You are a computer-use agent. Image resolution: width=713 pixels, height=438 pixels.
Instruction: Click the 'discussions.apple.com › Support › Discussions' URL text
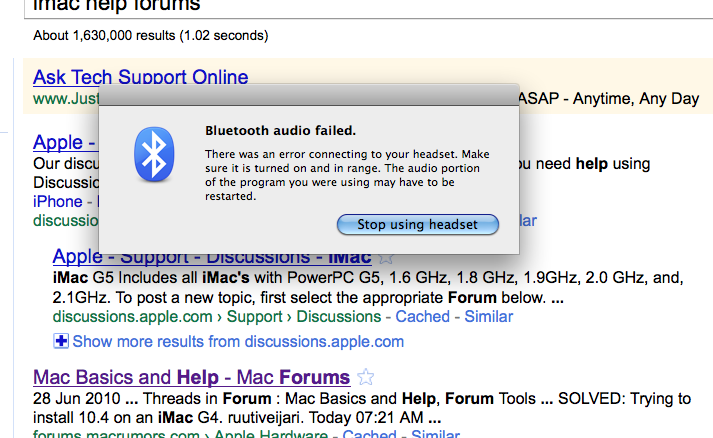click(217, 316)
